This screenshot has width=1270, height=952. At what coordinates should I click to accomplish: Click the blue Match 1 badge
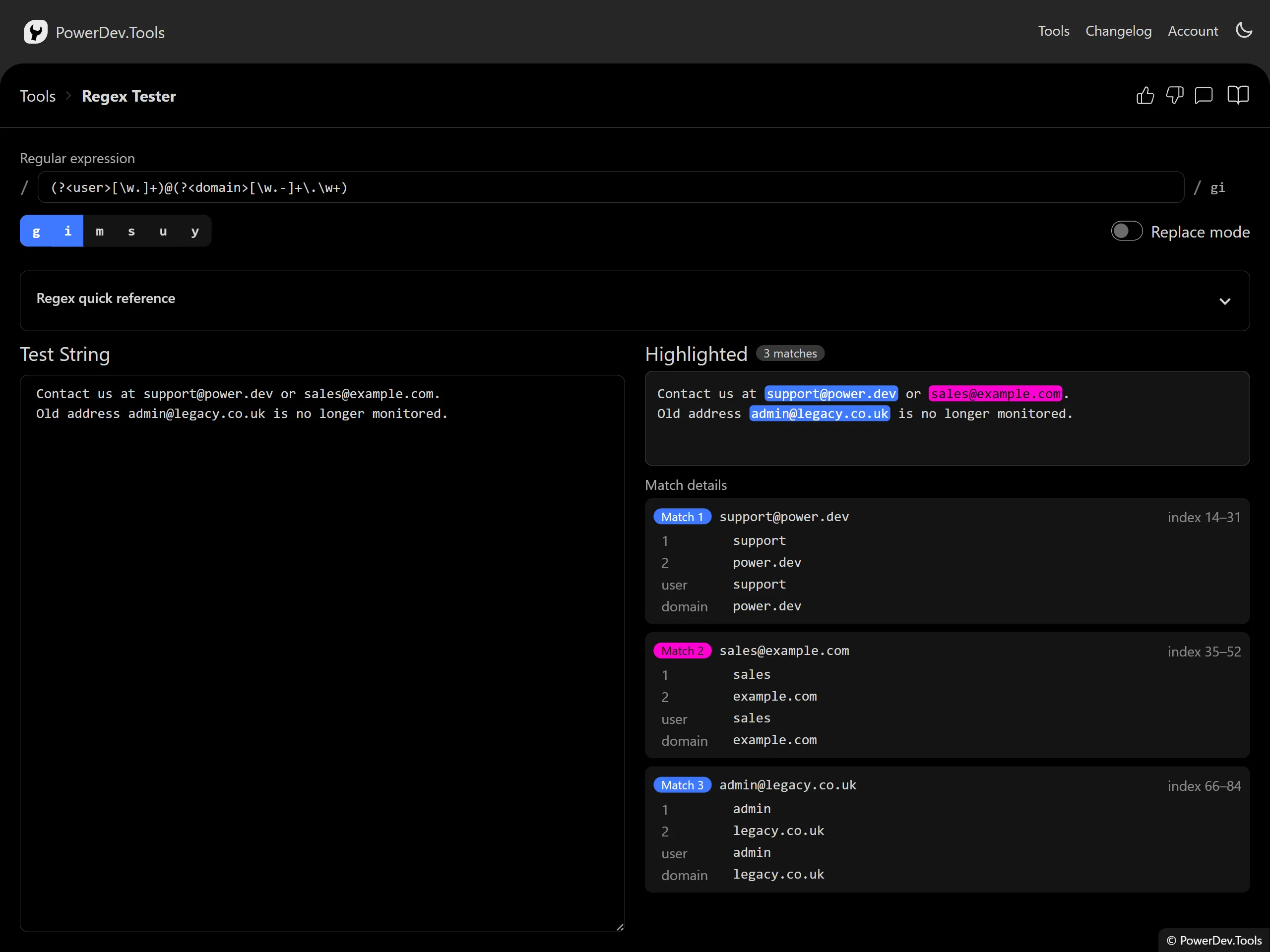pyautogui.click(x=682, y=517)
